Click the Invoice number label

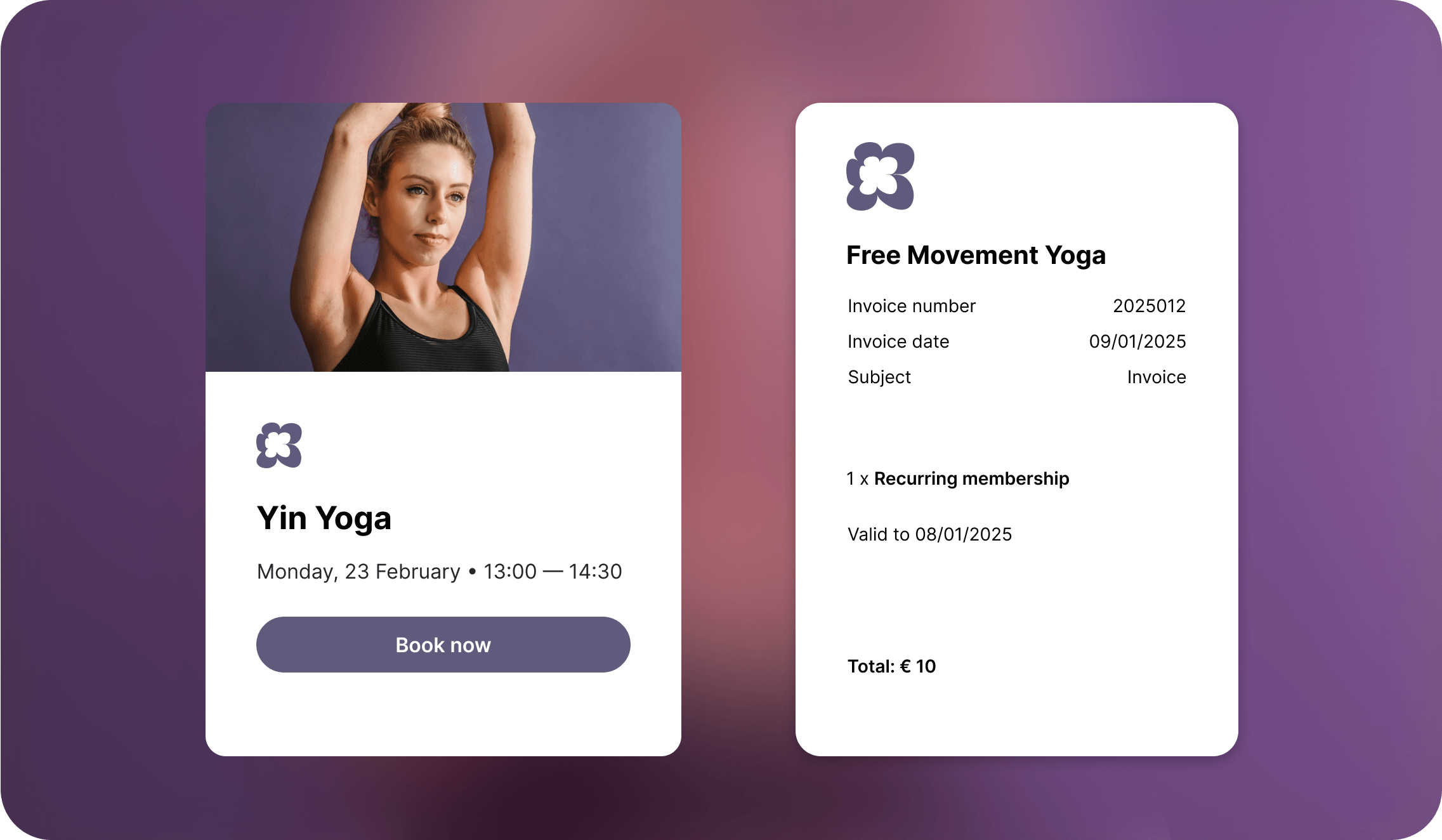912,306
